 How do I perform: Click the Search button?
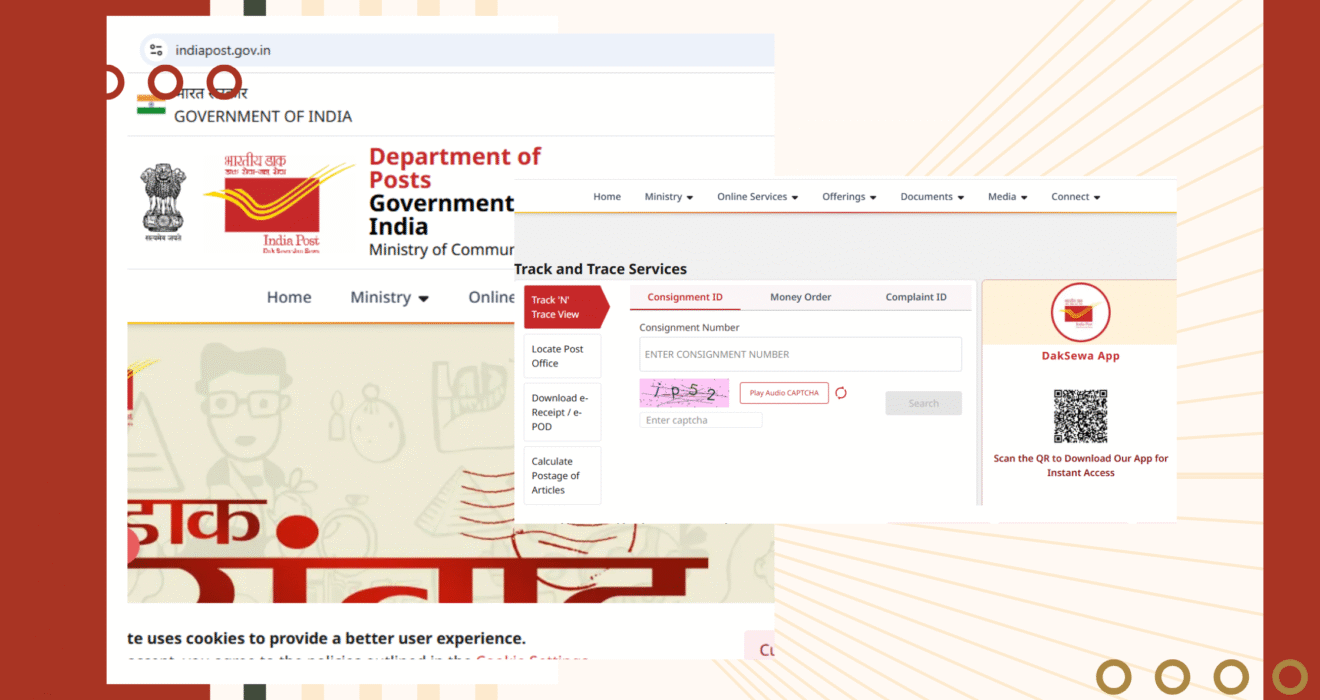coord(923,403)
